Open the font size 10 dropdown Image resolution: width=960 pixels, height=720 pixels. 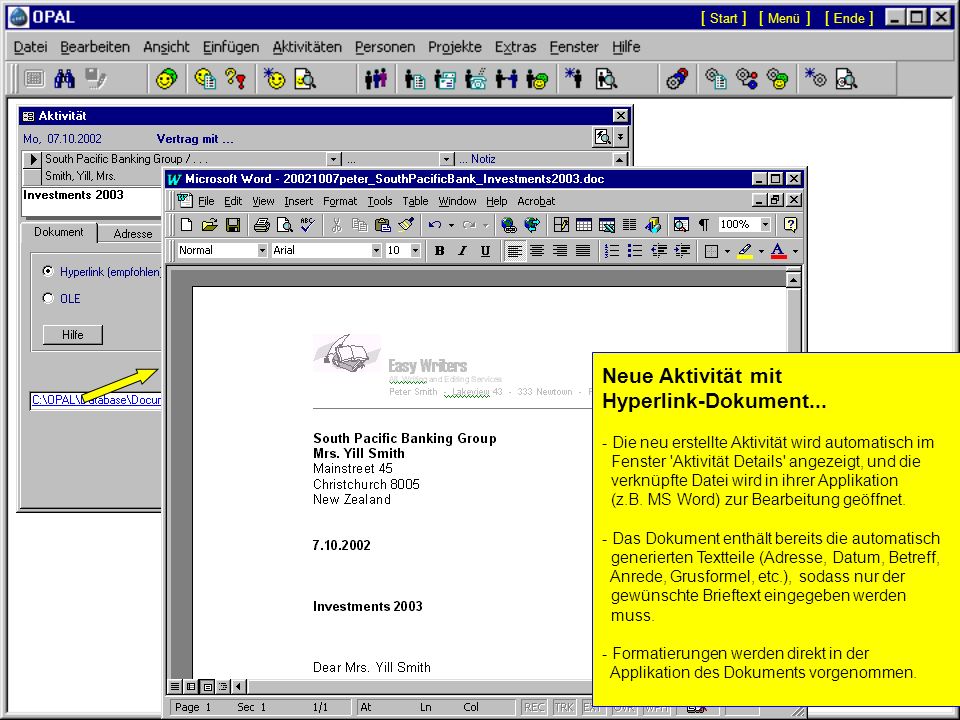click(415, 250)
